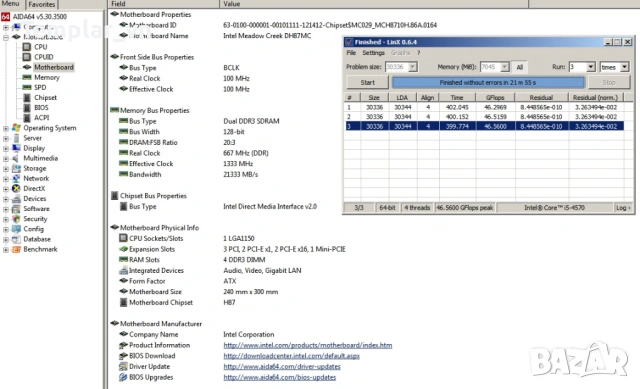Click the BIOS chip icon
640x389 pixels.
tap(27, 108)
